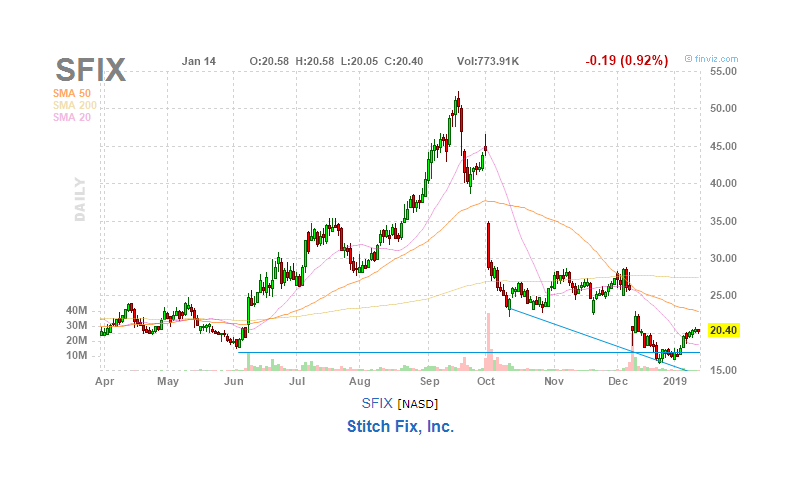Open the Stitch Fix, Inc. company link
The image size is (803, 487).
tap(400, 426)
